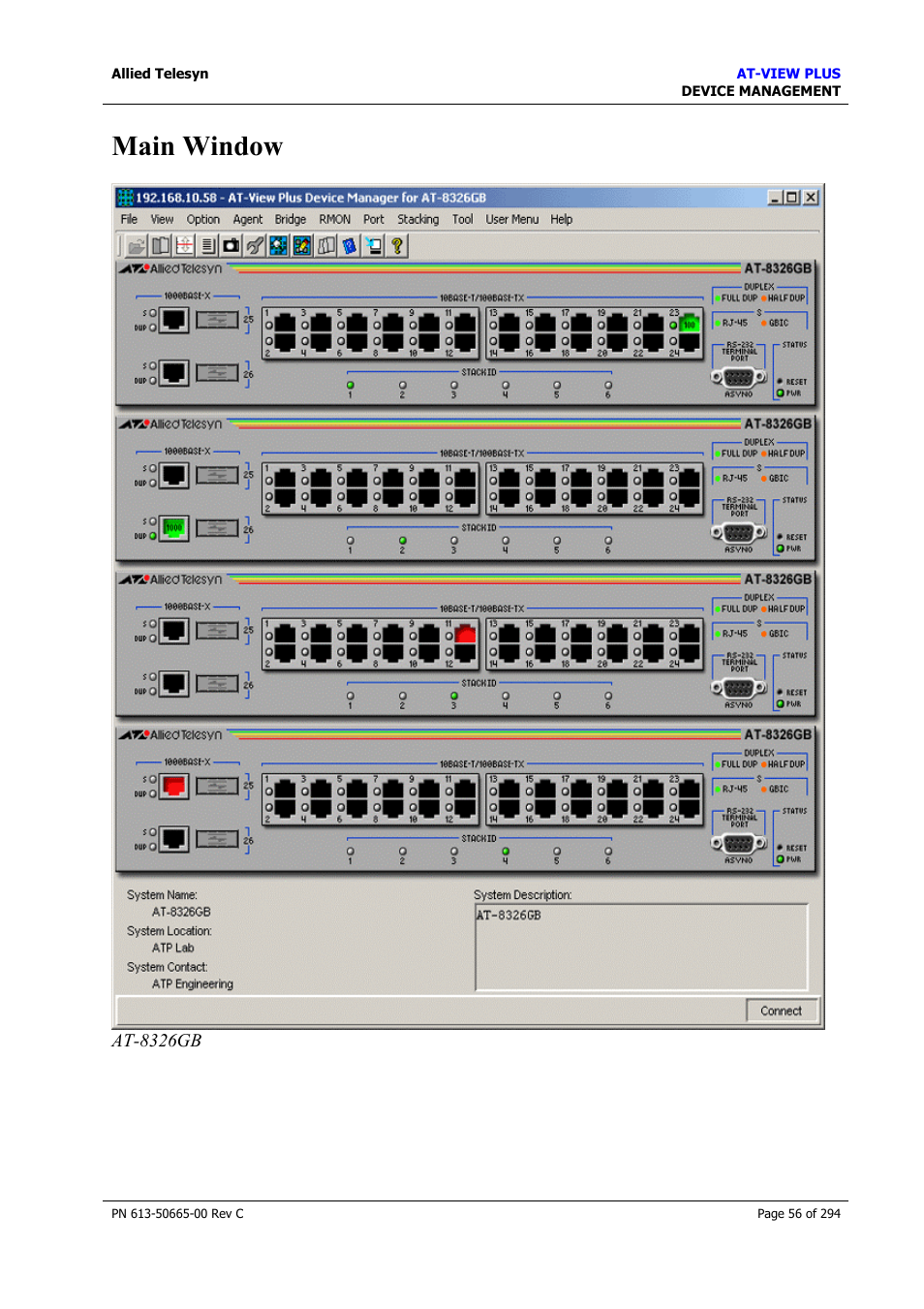Viewport: 924px width, 1309px height.
Task: Select green port 23 on stack unit 1
Action: (690, 324)
